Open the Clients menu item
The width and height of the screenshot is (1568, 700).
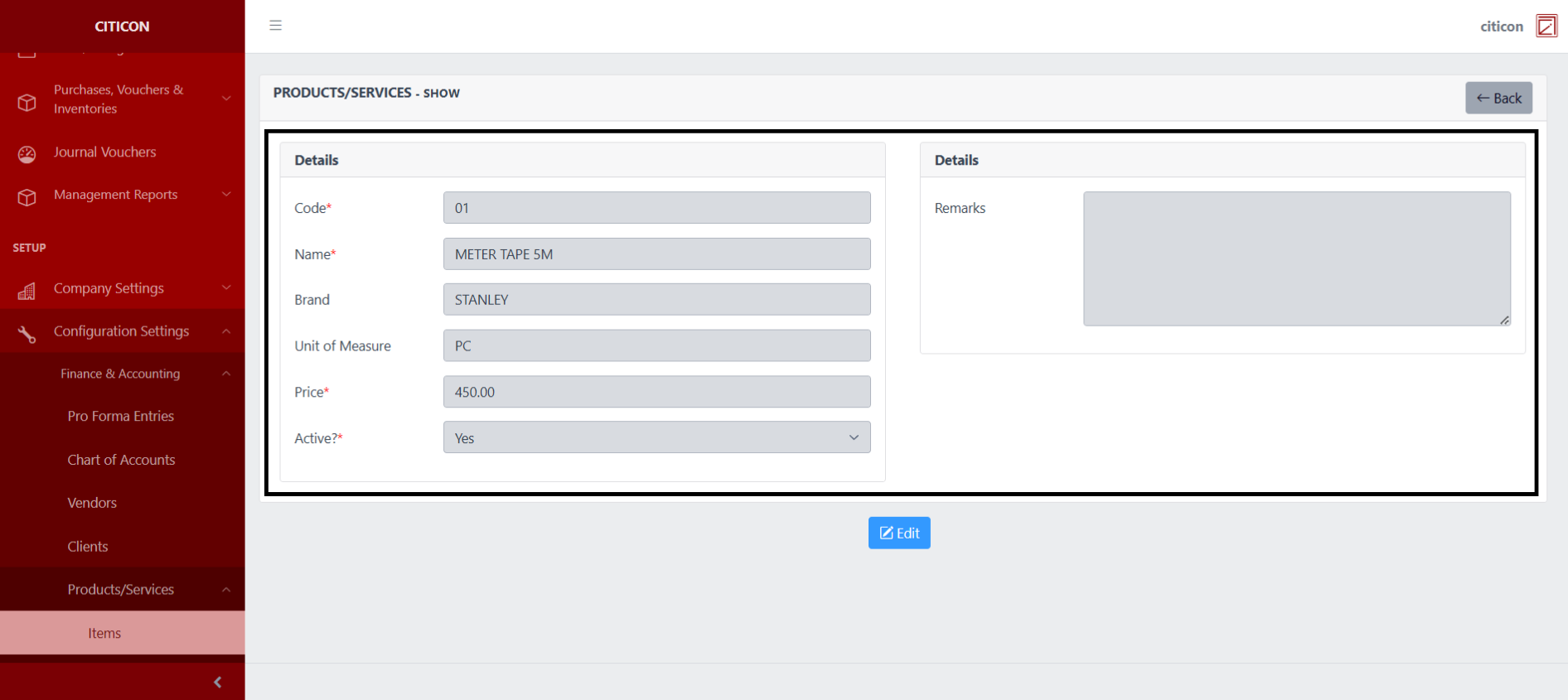click(x=88, y=547)
